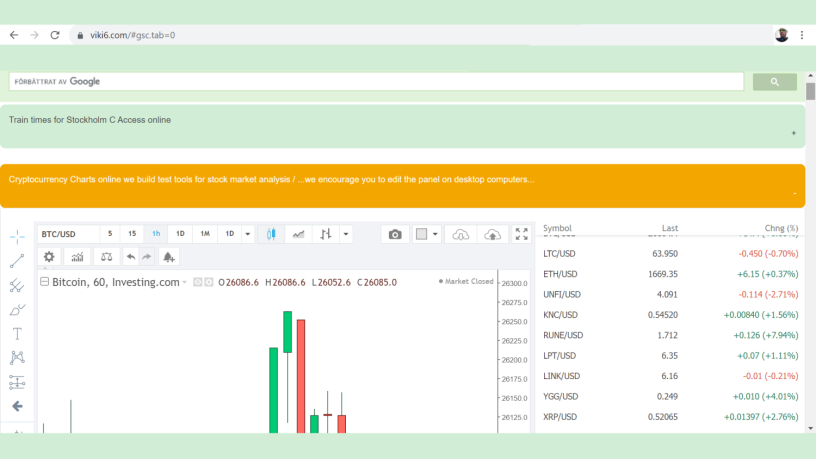Open the chart style dropdown arrow
816x459 pixels.
[346, 234]
